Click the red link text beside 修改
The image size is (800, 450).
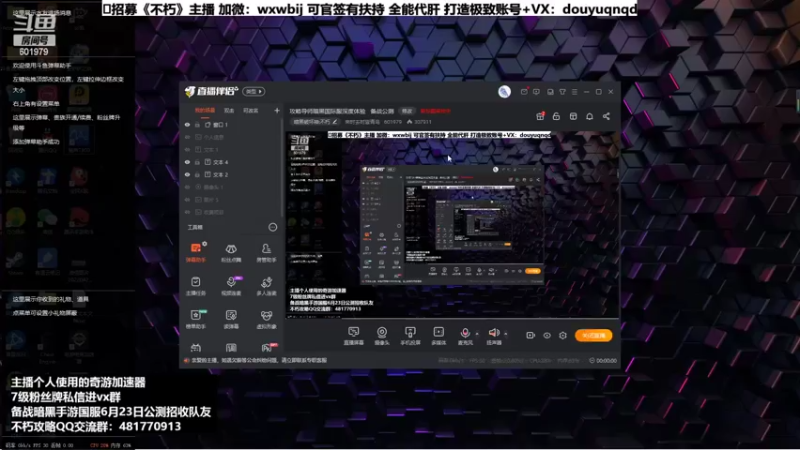435,111
